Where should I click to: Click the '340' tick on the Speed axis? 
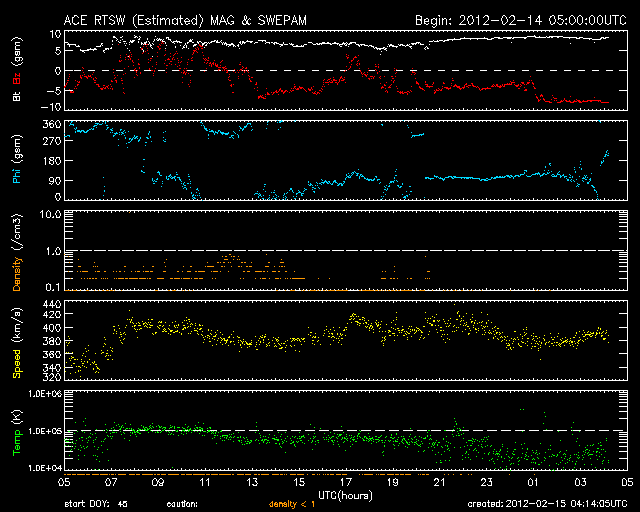click(52, 368)
